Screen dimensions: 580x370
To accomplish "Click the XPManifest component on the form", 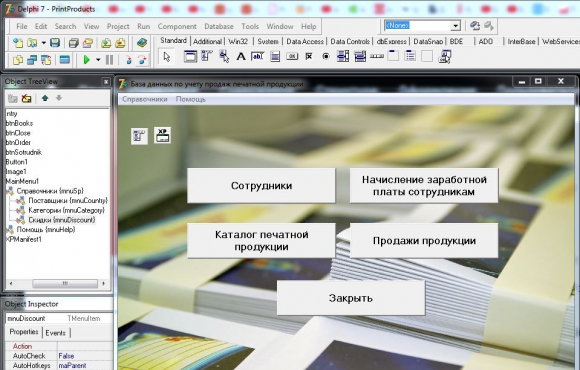I will coord(162,135).
